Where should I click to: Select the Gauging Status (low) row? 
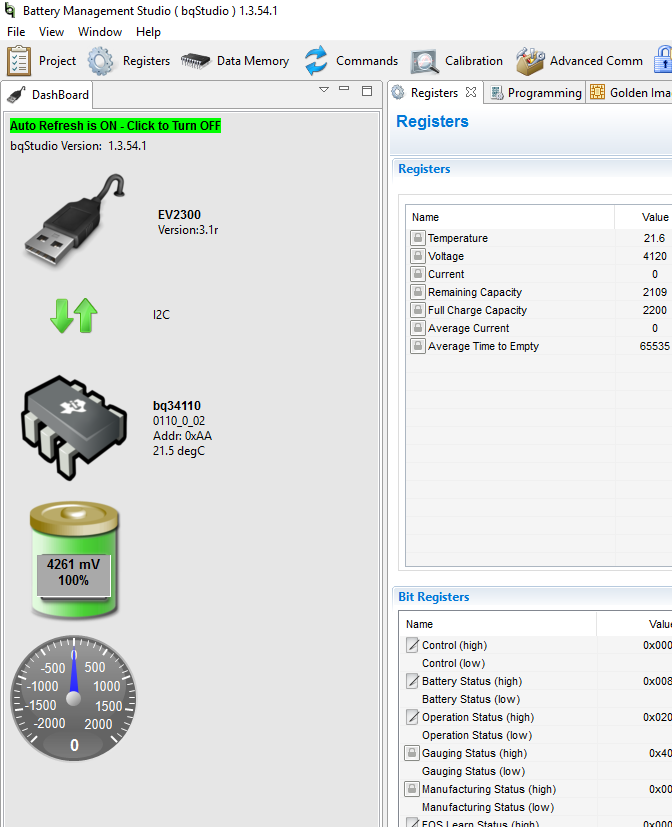535,771
